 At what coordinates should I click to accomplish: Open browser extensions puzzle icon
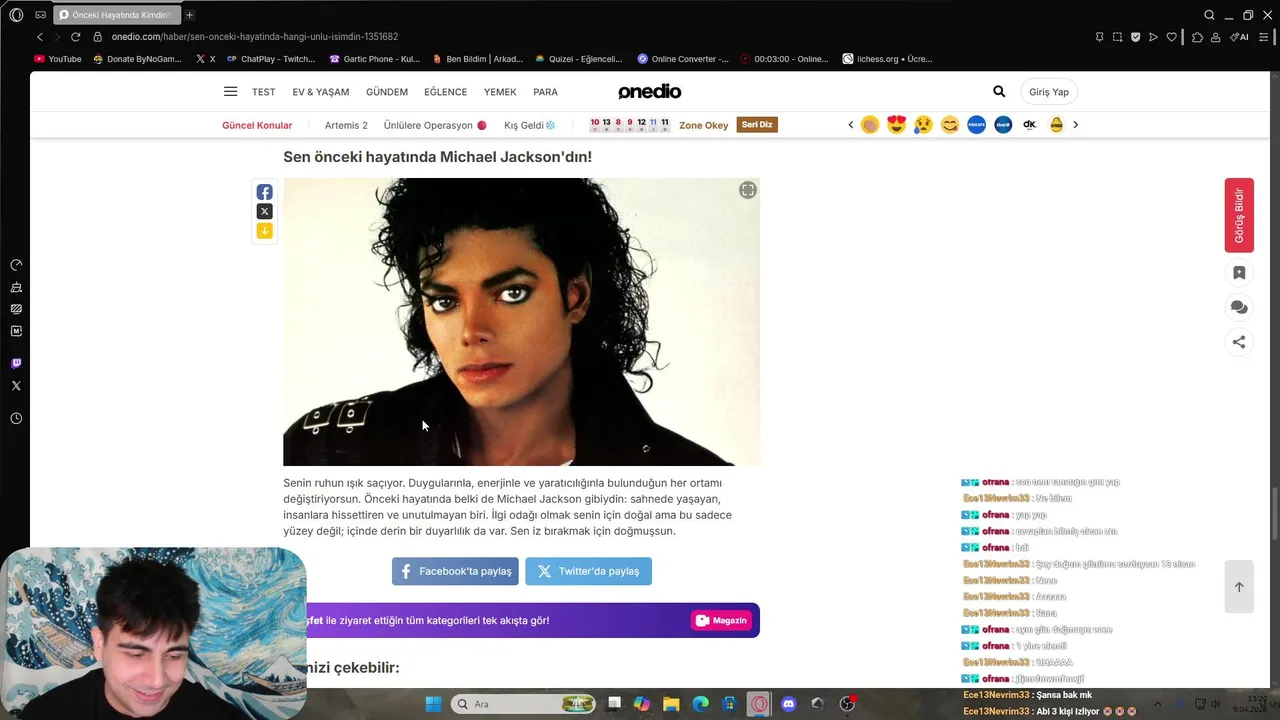pyautogui.click(x=1197, y=37)
